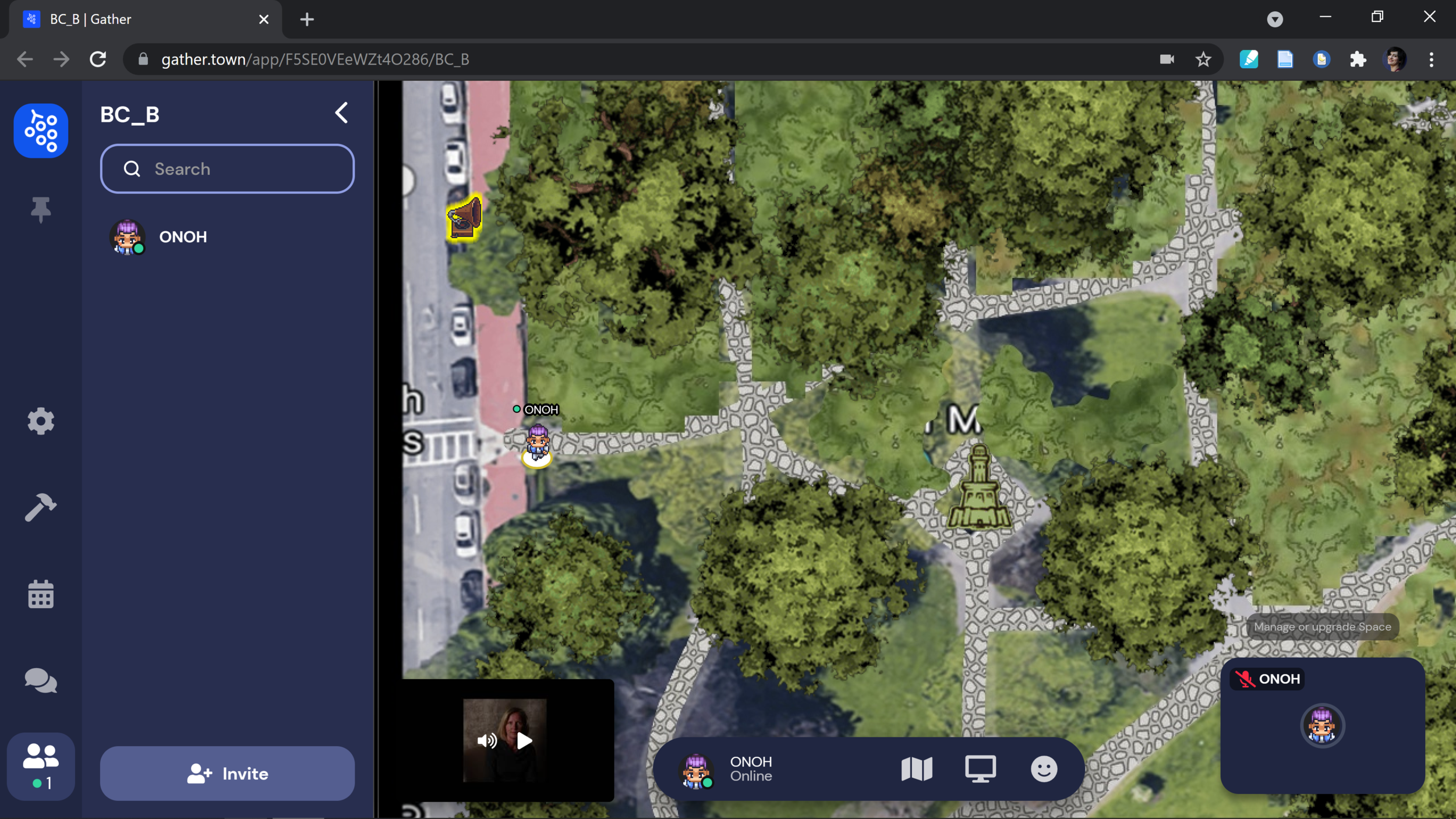Image resolution: width=1456 pixels, height=819 pixels.
Task: Toggle the Participants panel button
Action: tap(41, 765)
